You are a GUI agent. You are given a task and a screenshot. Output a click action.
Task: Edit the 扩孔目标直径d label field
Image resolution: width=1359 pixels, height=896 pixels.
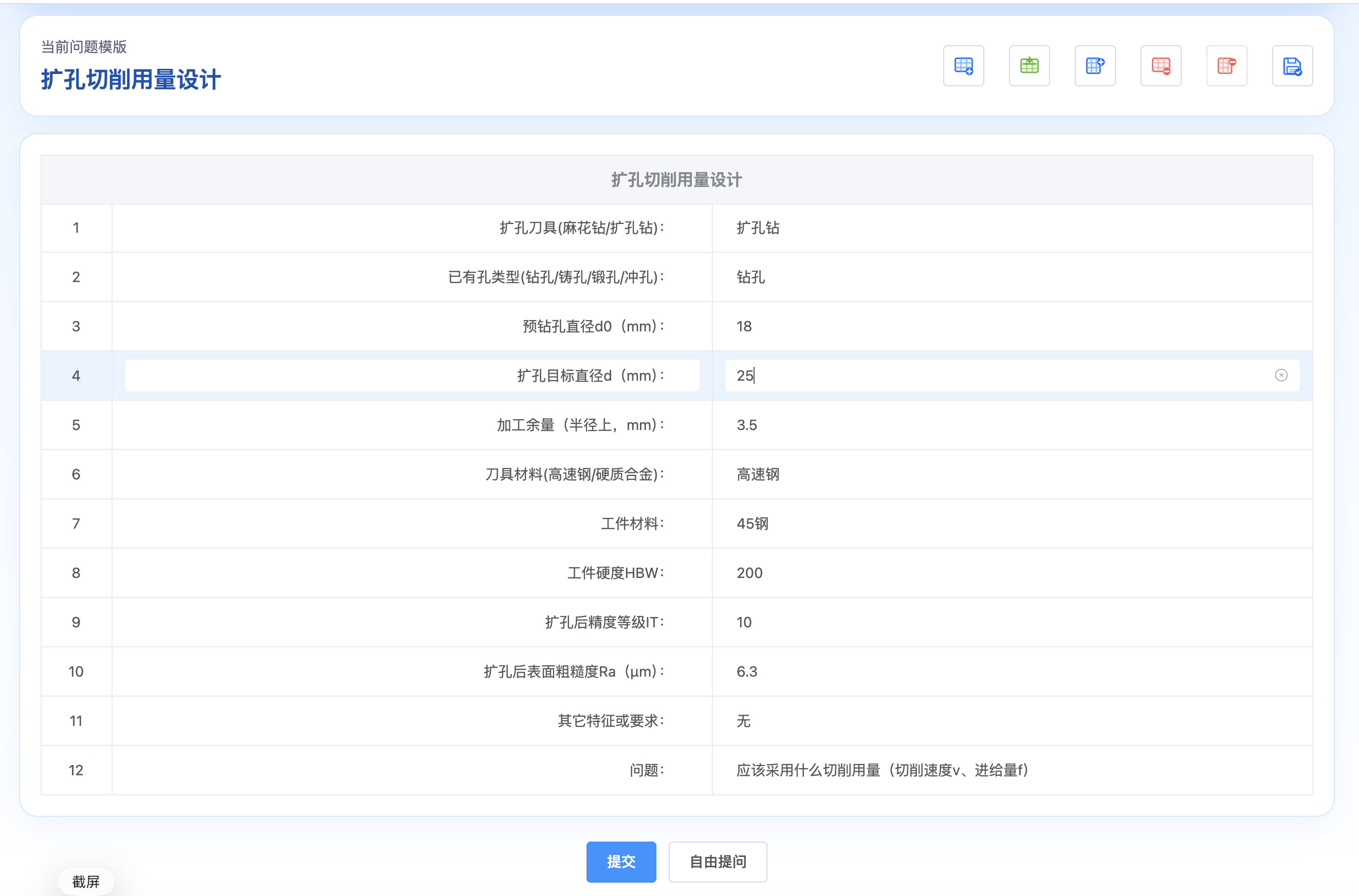[412, 376]
